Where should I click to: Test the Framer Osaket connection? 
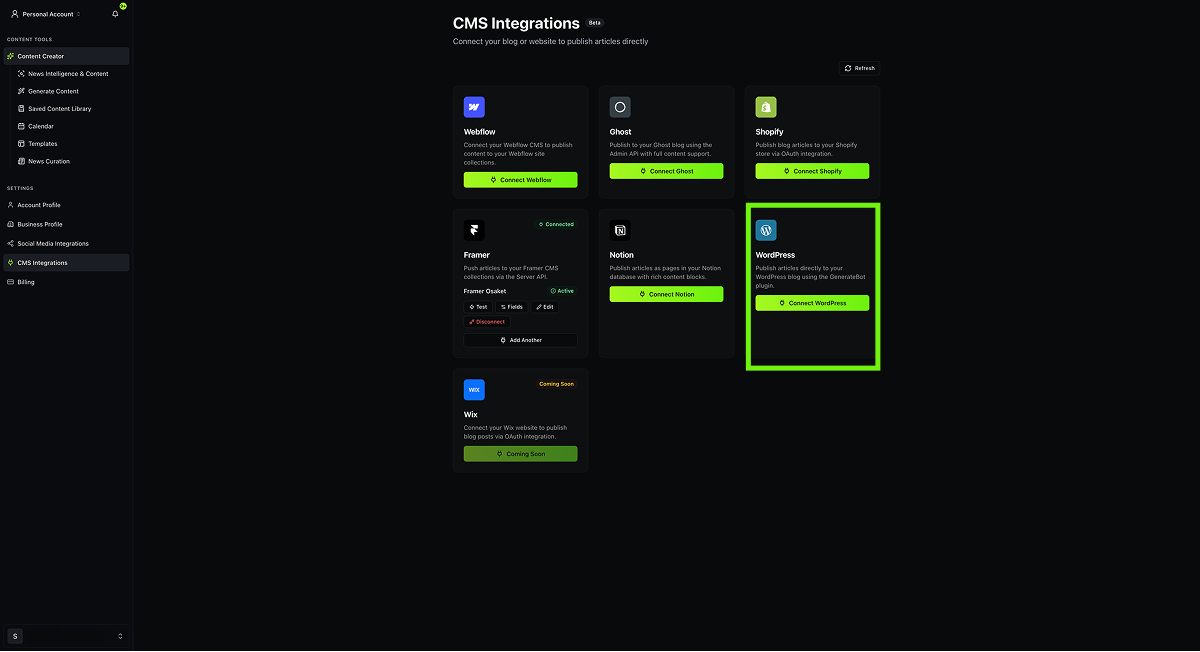478,307
